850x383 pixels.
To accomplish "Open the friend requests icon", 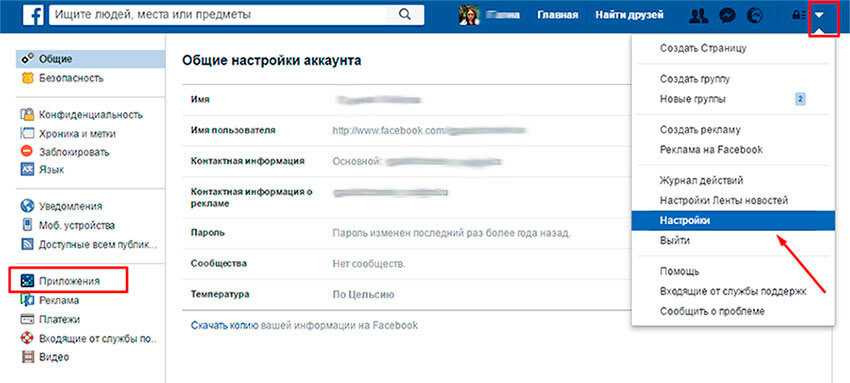I will (x=699, y=16).
